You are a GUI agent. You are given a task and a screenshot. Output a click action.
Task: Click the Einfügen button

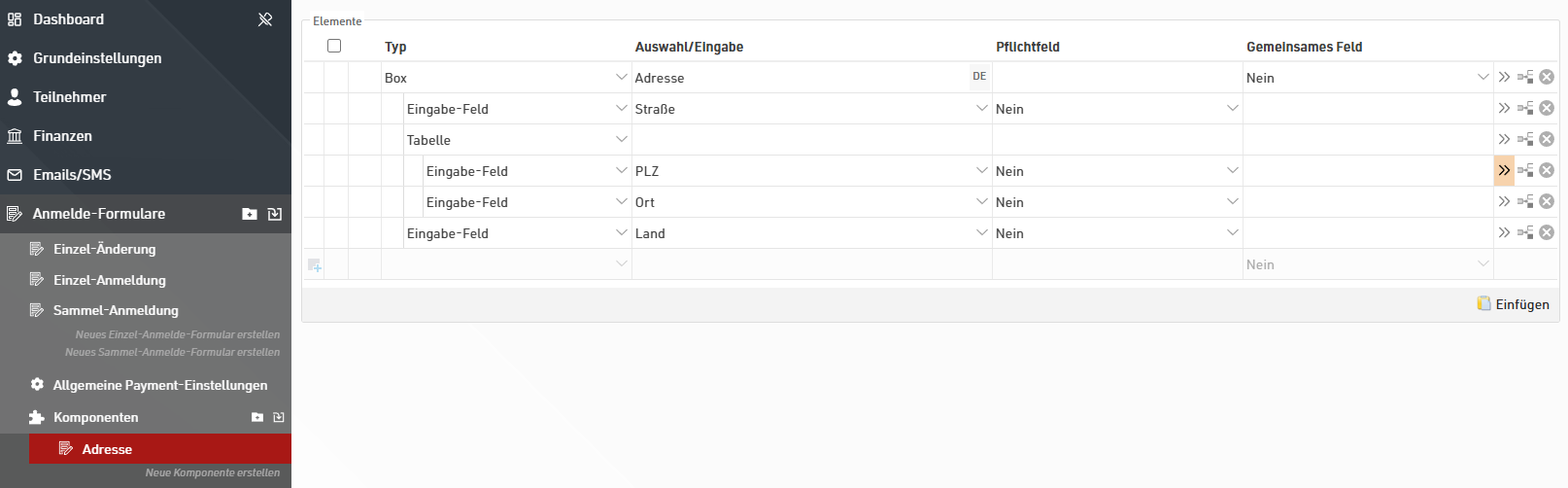pos(1513,304)
